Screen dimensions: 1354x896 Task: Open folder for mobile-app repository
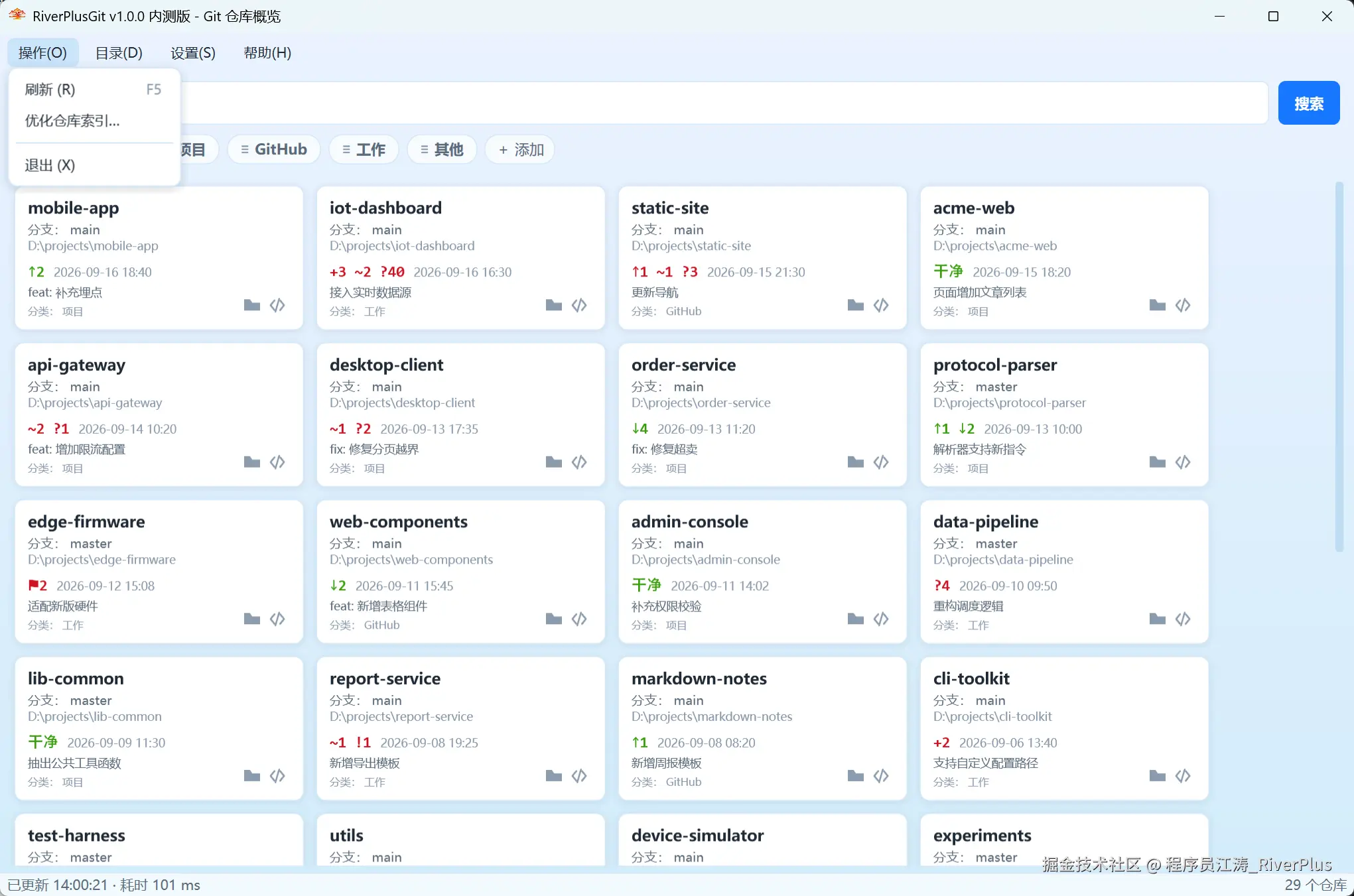pos(252,305)
